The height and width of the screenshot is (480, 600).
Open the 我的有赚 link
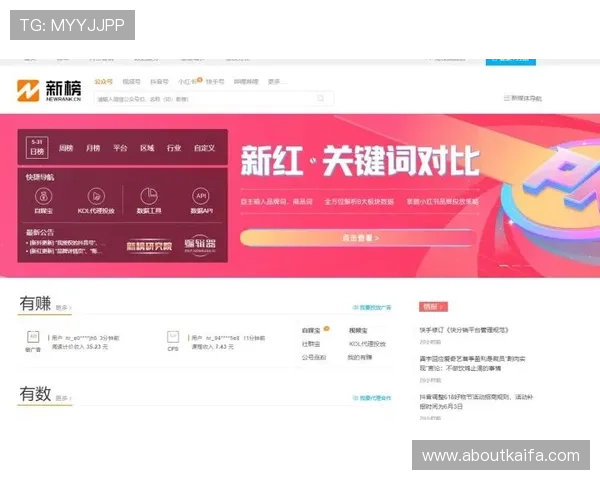(360, 357)
